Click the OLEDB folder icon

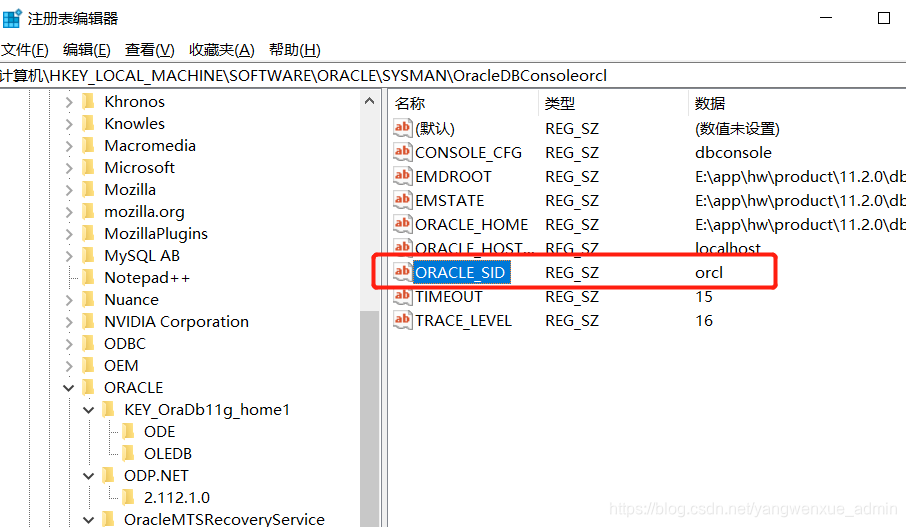click(x=128, y=453)
